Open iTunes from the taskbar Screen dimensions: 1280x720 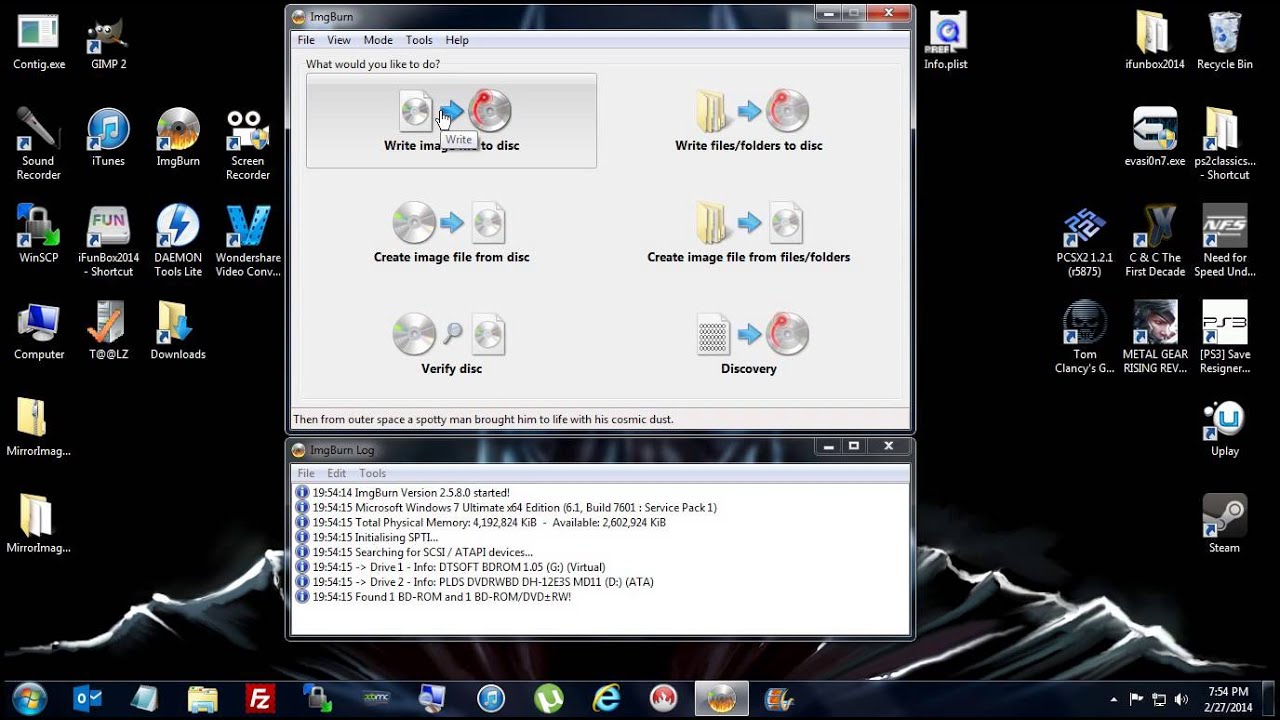[x=491, y=698]
